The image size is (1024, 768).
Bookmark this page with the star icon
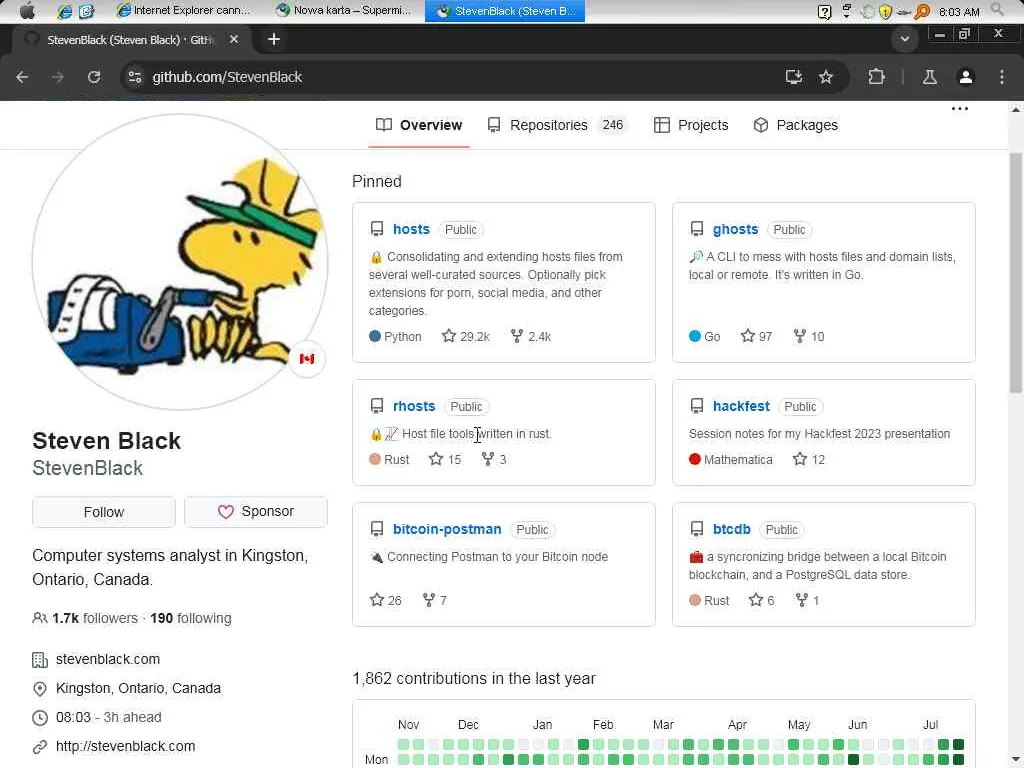click(826, 77)
